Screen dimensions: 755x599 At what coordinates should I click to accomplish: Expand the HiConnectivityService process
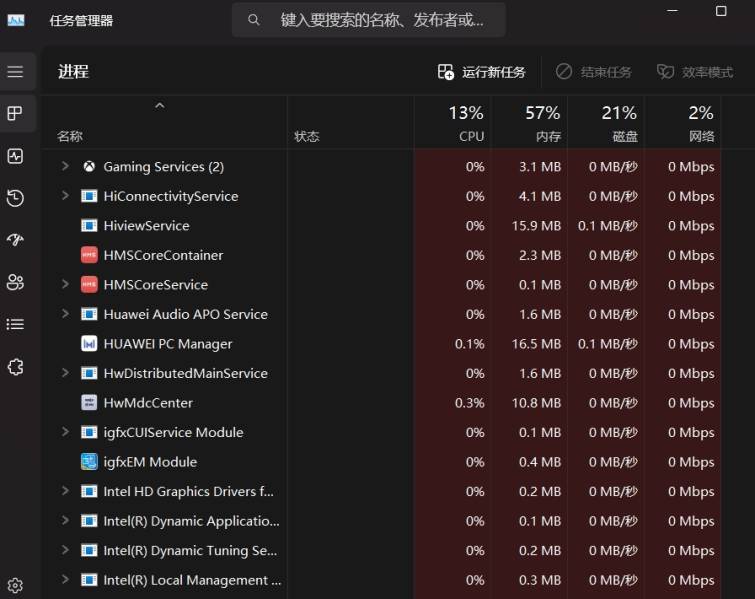click(x=65, y=195)
